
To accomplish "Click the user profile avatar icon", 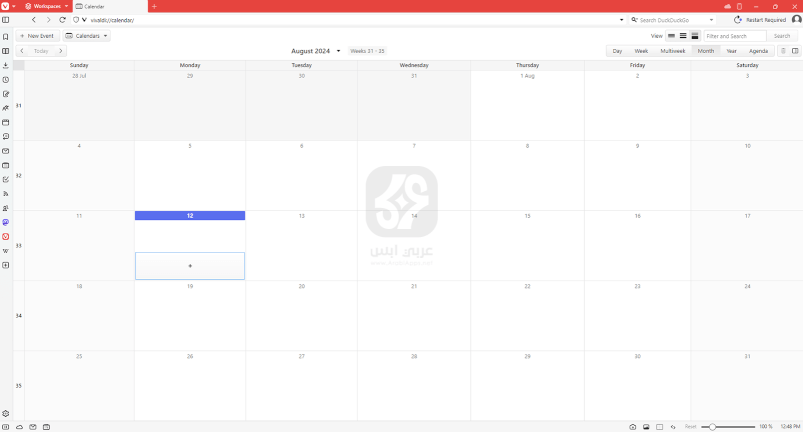I will tap(796, 20).
